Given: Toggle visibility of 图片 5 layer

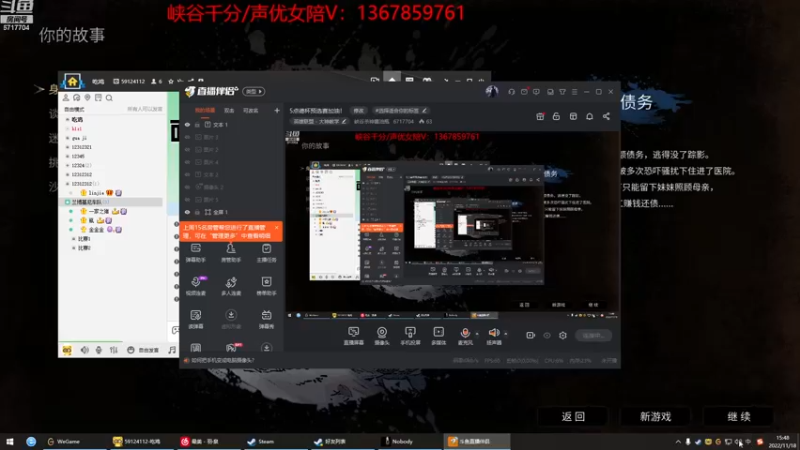Looking at the screenshot, I should [187, 199].
